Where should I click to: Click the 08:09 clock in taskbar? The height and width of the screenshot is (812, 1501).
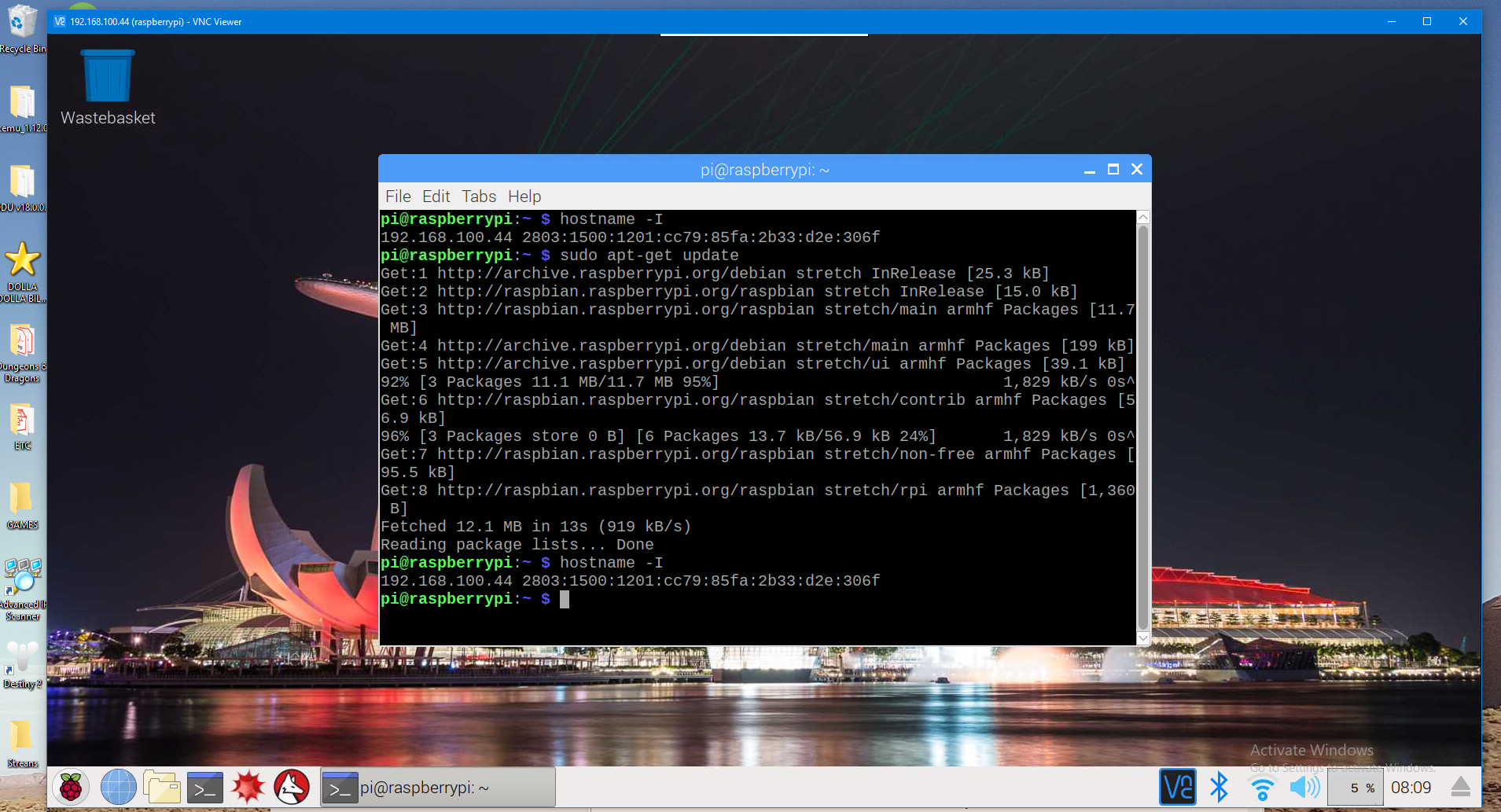[1411, 788]
